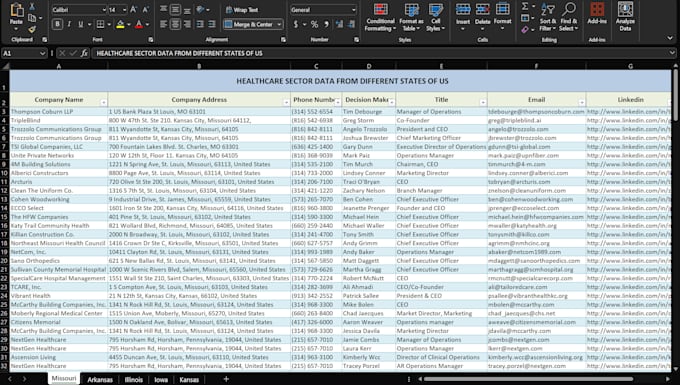The width and height of the screenshot is (680, 385).
Task: Open Title column filter dropdown
Action: click(x=483, y=103)
